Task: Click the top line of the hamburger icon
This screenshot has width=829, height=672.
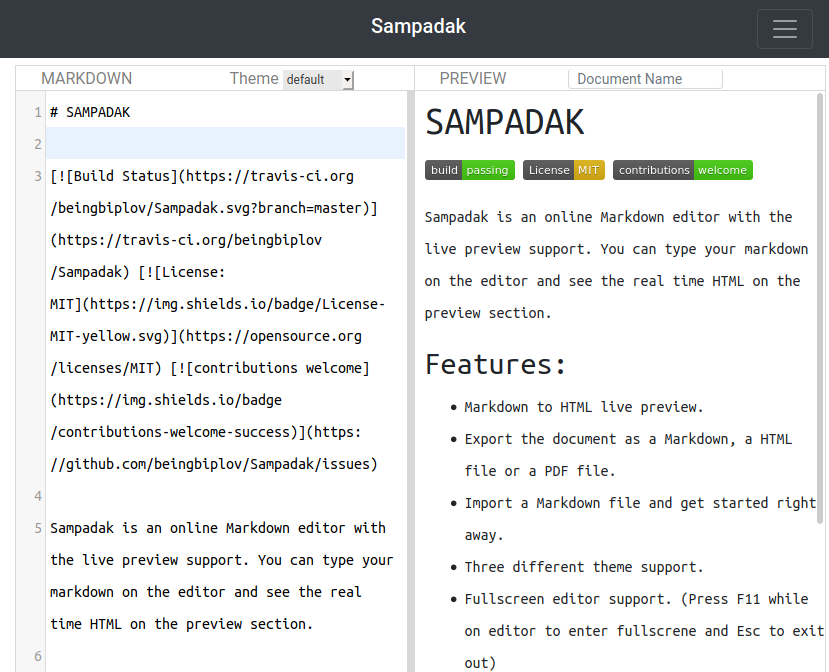Action: pos(784,21)
